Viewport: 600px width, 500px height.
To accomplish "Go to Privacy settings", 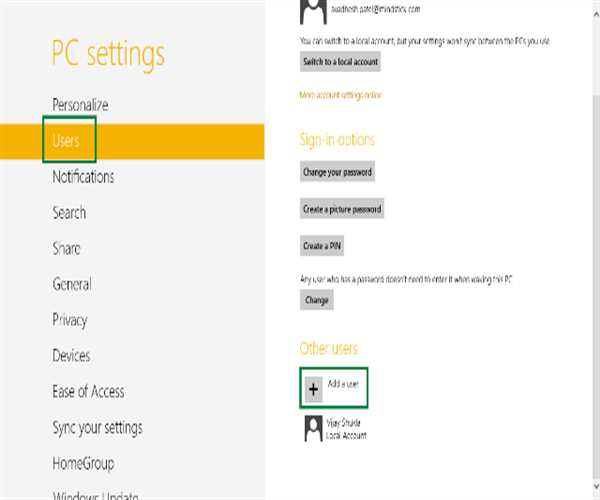I will (x=70, y=320).
